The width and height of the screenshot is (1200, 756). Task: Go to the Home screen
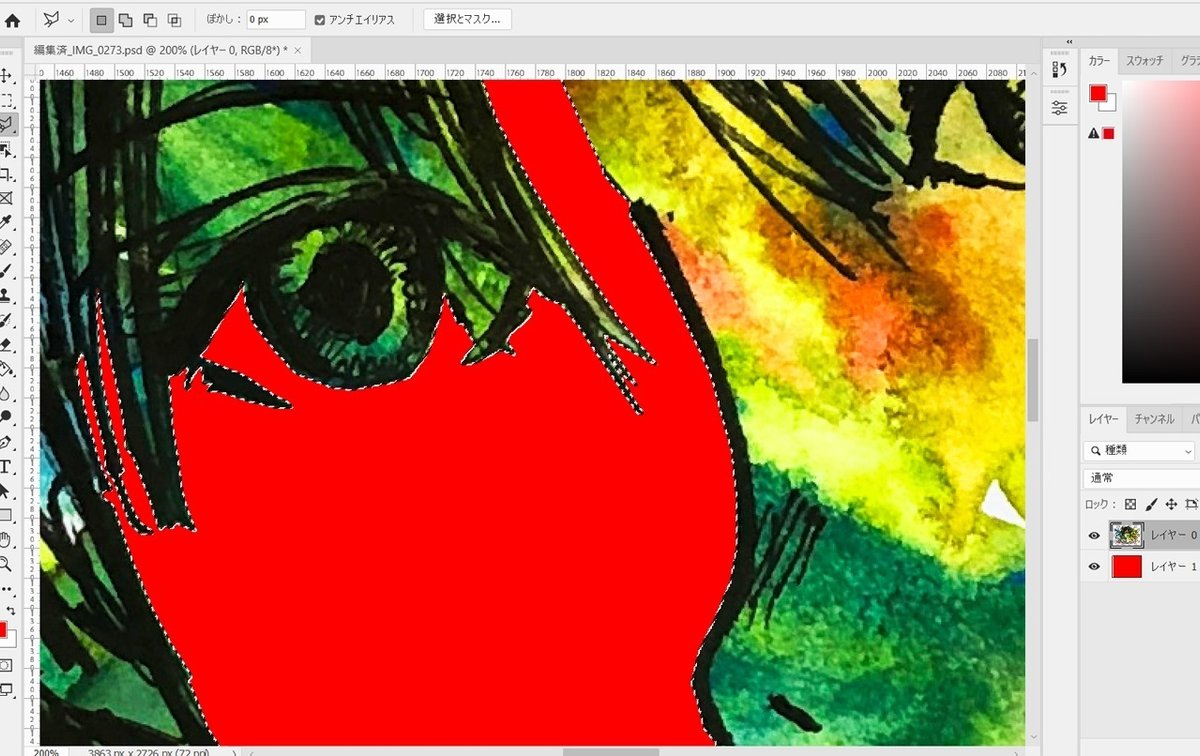coord(13,19)
